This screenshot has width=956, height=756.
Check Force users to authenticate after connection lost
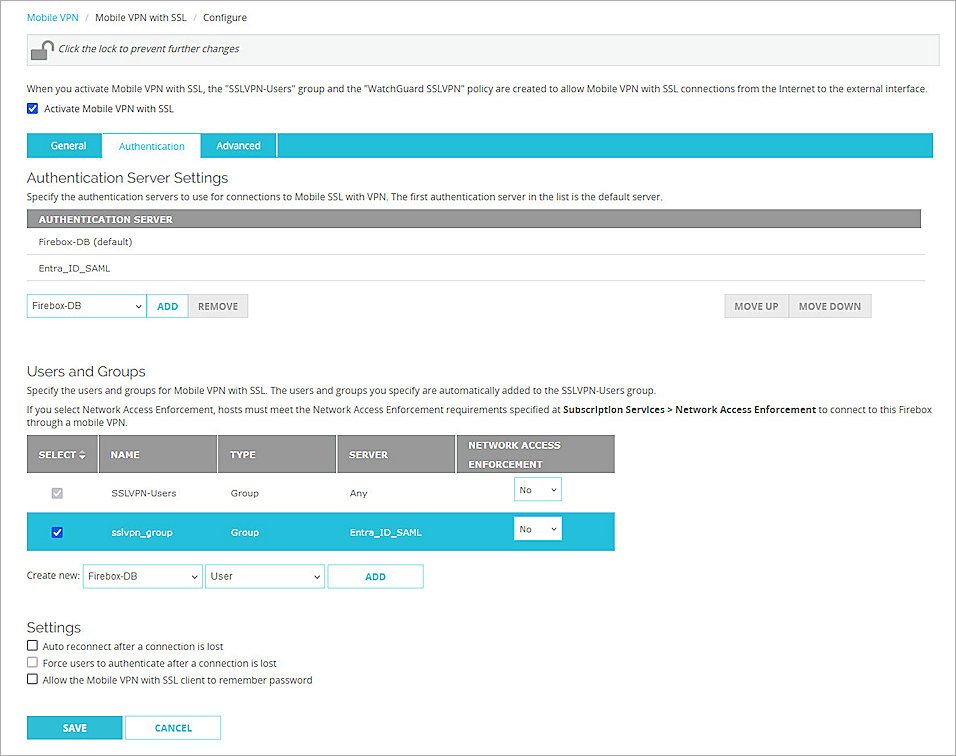32,662
